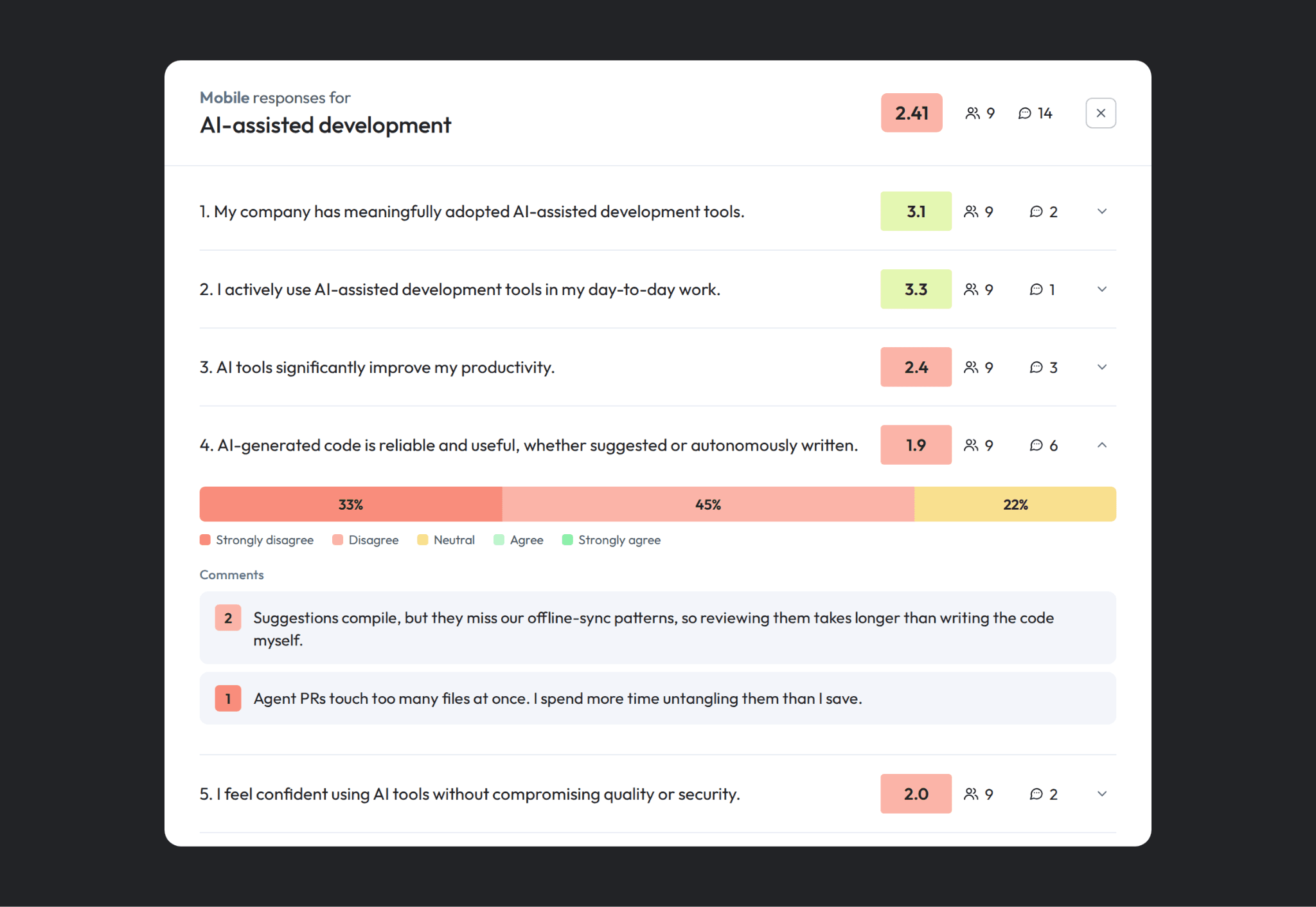Click the 3.1 score badge

tap(916, 211)
